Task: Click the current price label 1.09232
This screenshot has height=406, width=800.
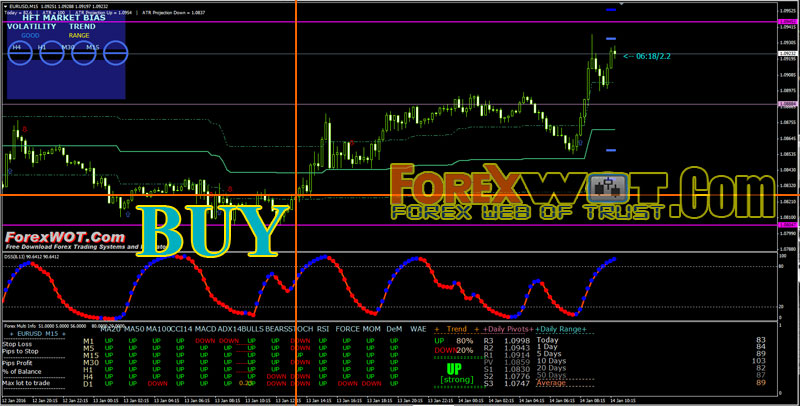Action: [x=789, y=53]
